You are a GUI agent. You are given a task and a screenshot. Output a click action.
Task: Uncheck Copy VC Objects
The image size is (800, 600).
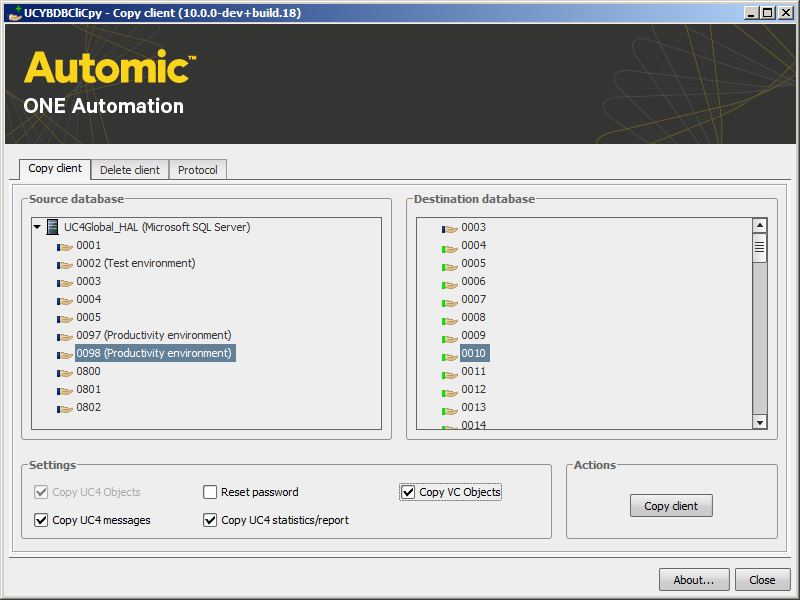(x=408, y=492)
